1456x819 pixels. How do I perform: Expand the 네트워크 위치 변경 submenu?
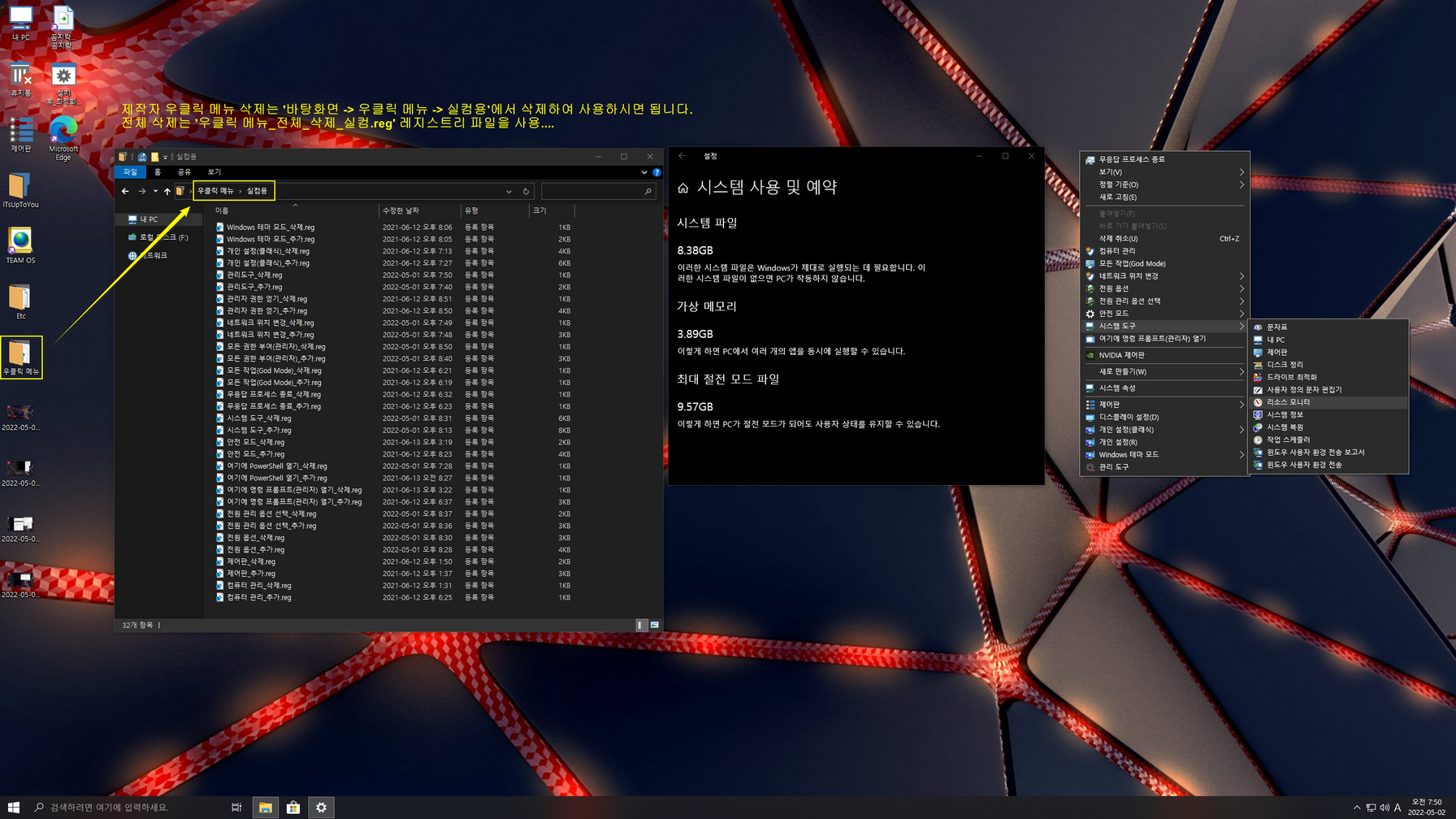pyautogui.click(x=1164, y=276)
